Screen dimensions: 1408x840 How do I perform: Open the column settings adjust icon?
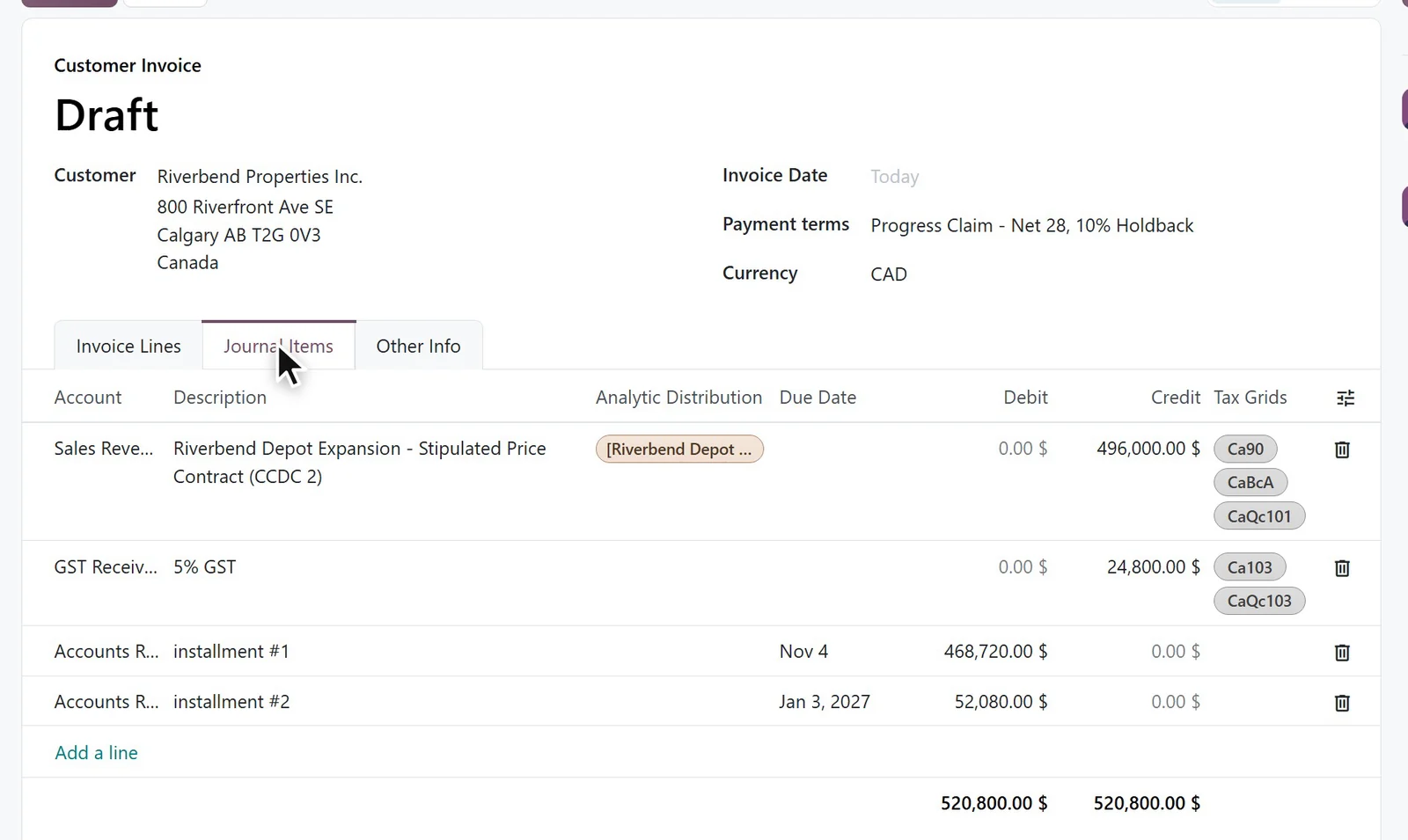click(x=1346, y=398)
